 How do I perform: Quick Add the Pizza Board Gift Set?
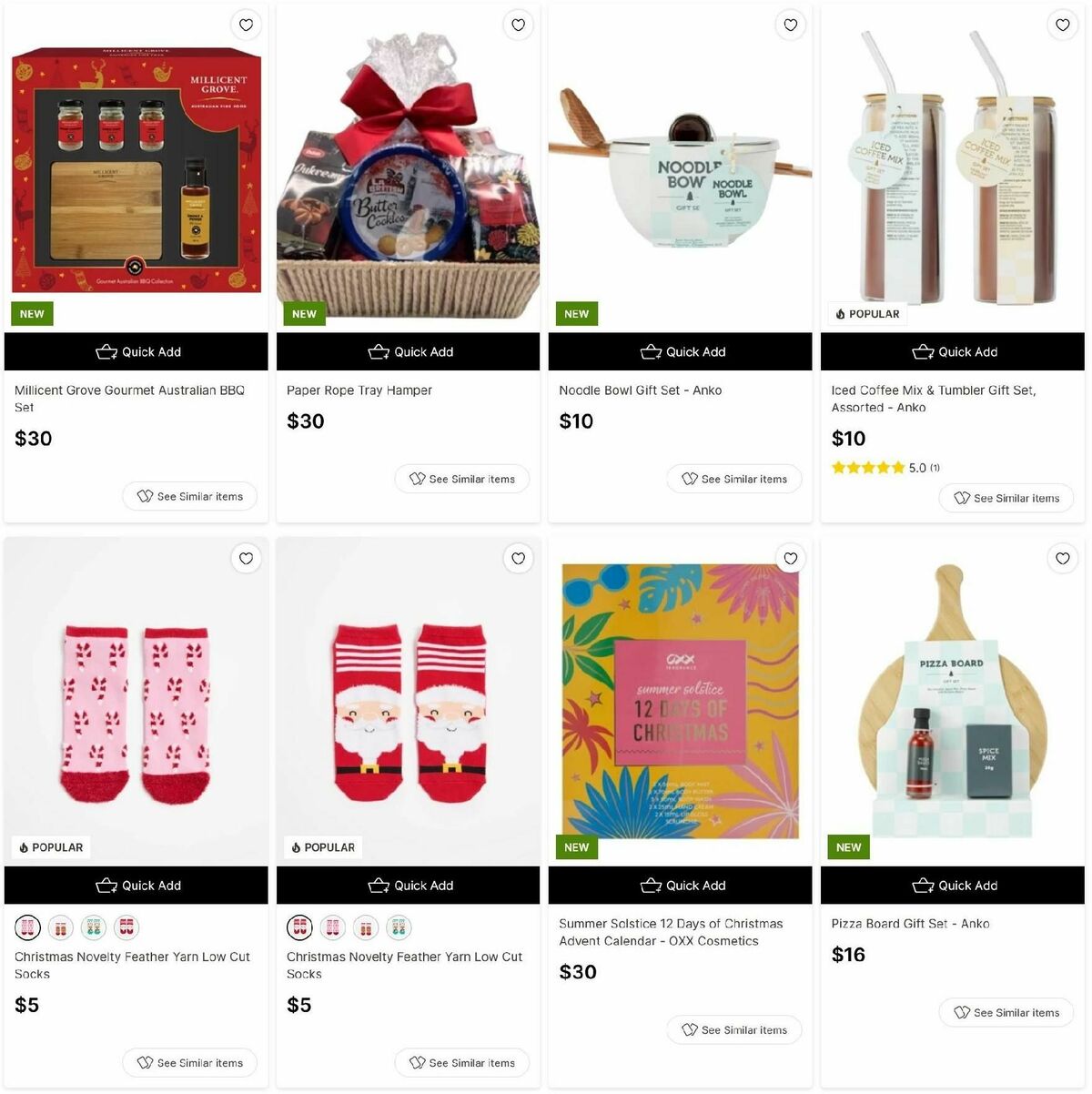(x=952, y=885)
